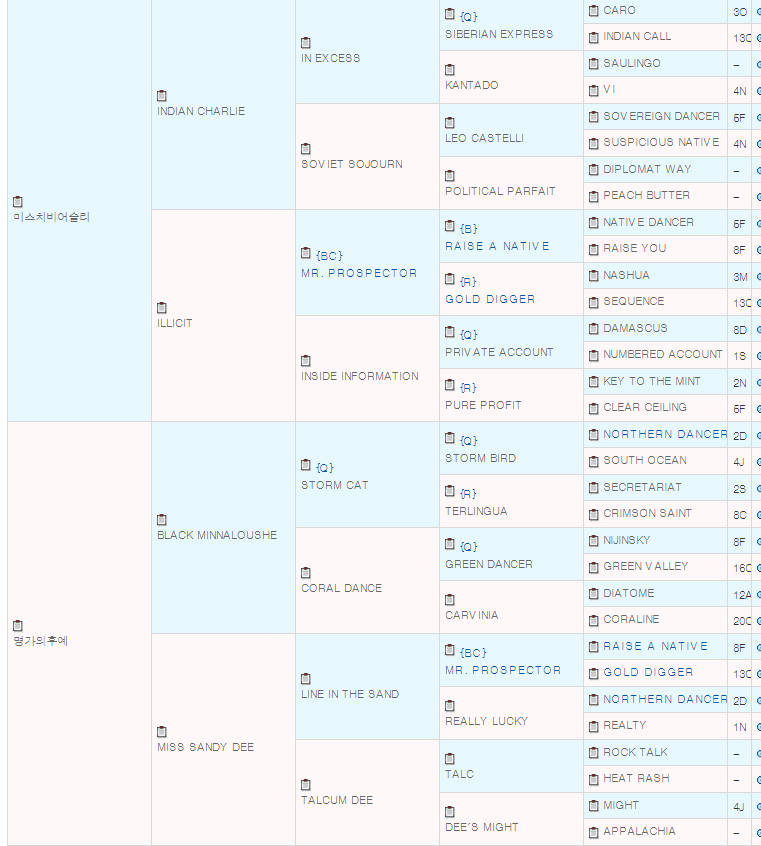Open the LEO CASTELLI pedigree link
Screen dimensions: 761x846
coord(484,138)
